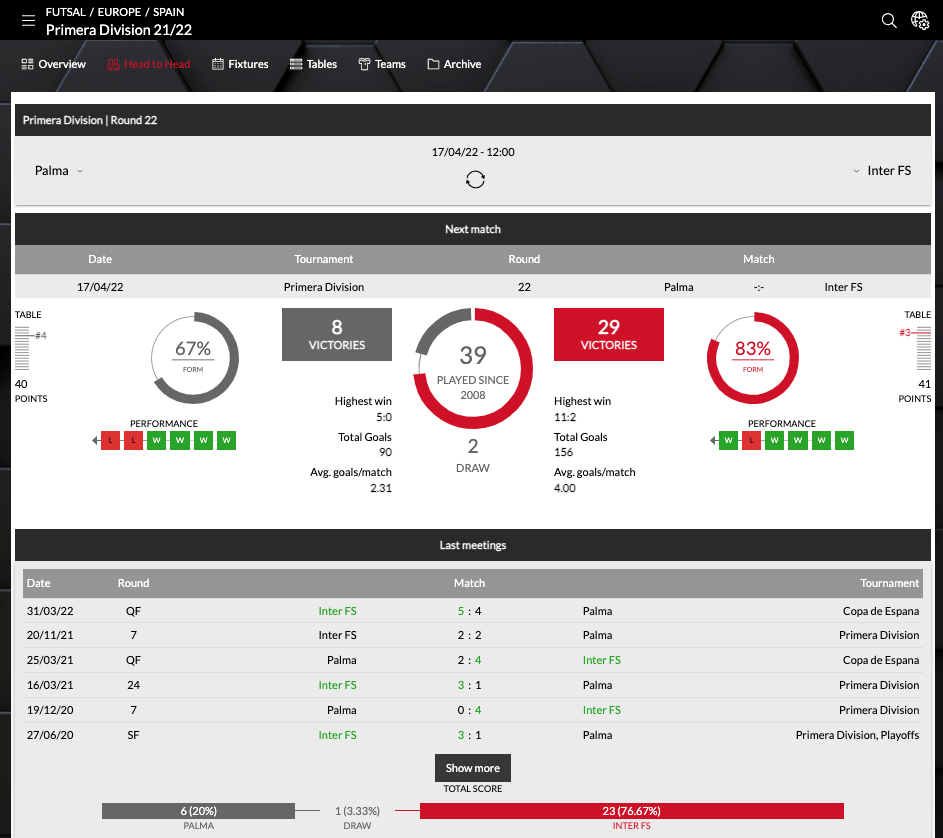Click Inter FS first green W badge
This screenshot has width=943, height=838.
pos(728,440)
